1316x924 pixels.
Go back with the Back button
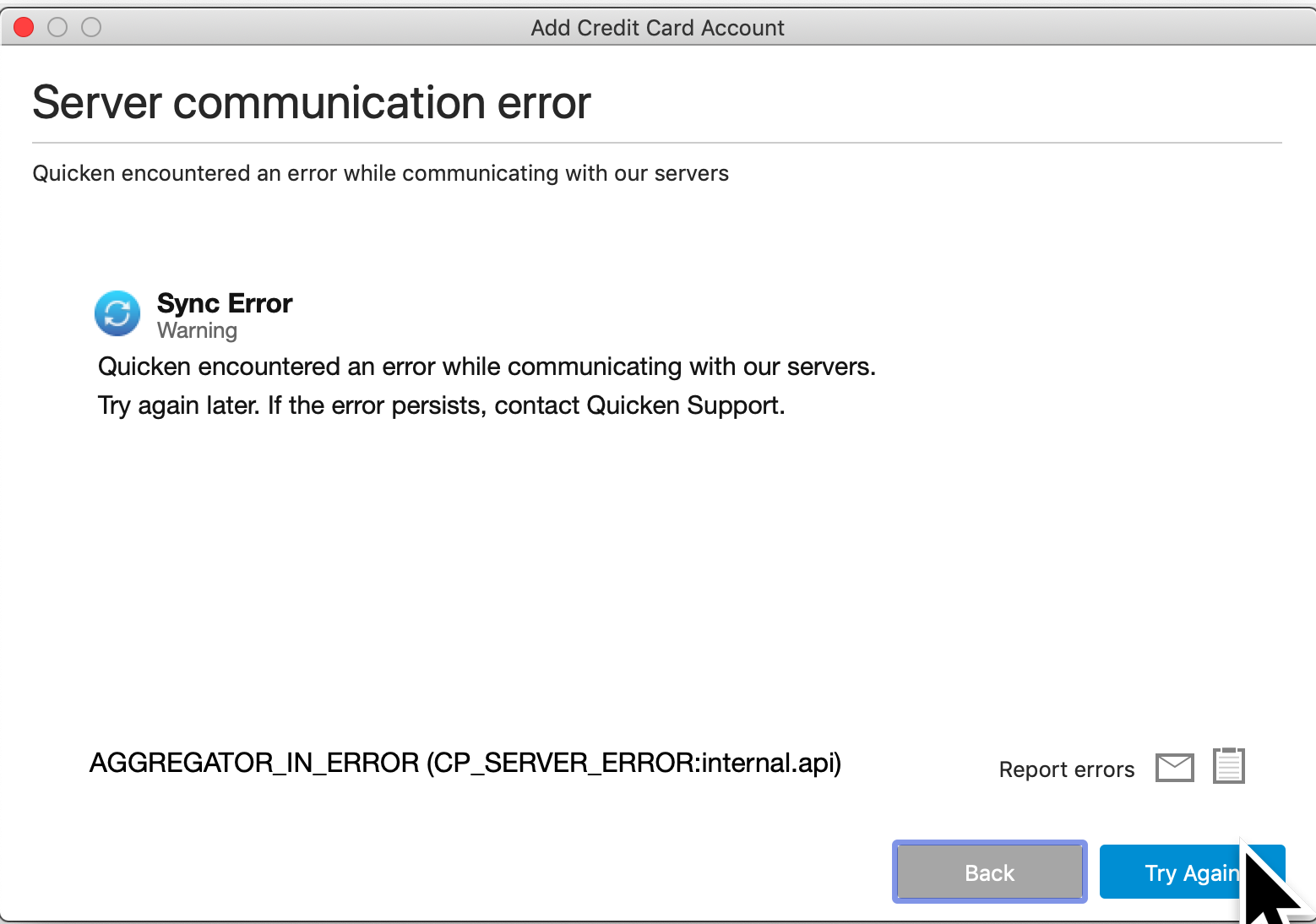990,872
